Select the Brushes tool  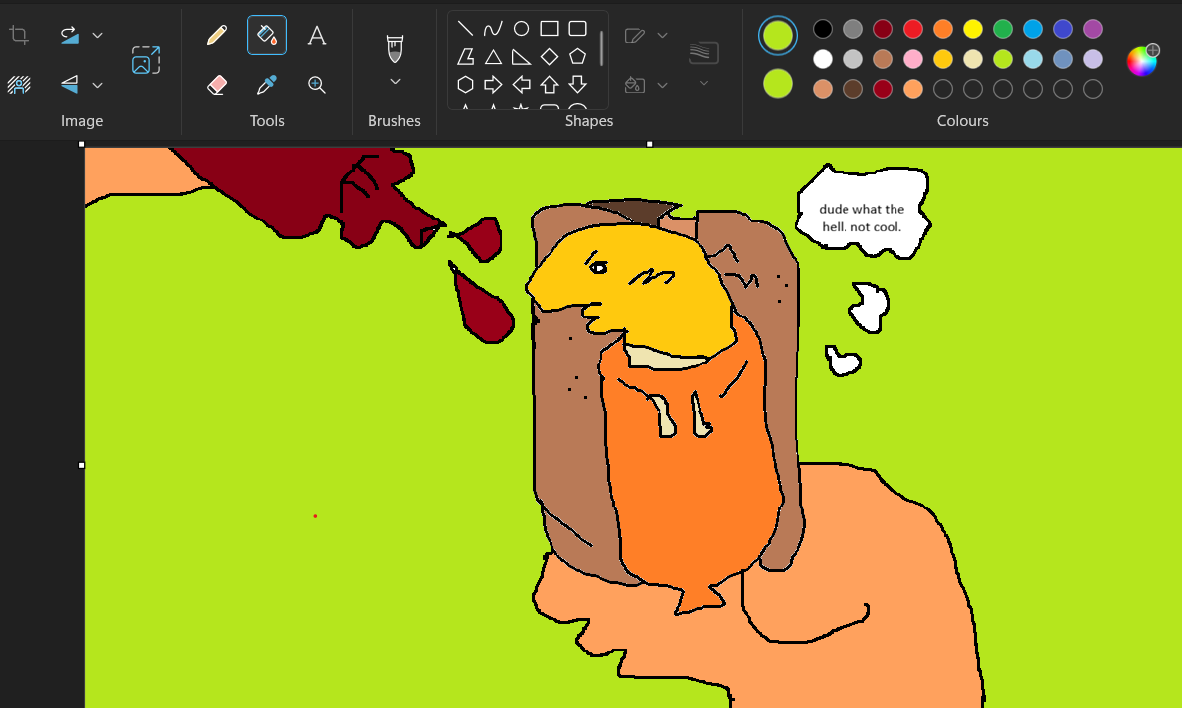[x=394, y=48]
